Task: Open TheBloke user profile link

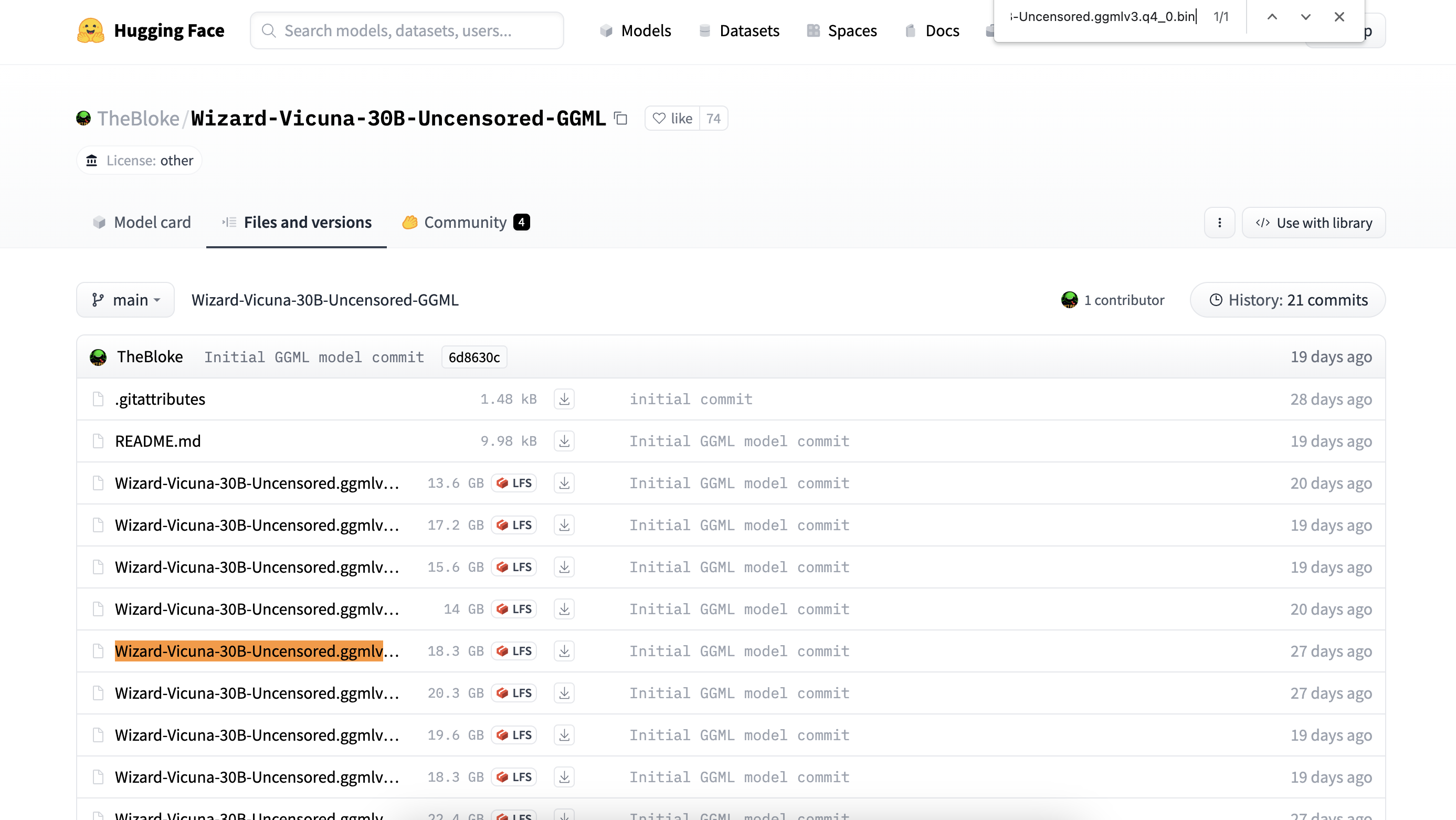Action: coord(138,118)
